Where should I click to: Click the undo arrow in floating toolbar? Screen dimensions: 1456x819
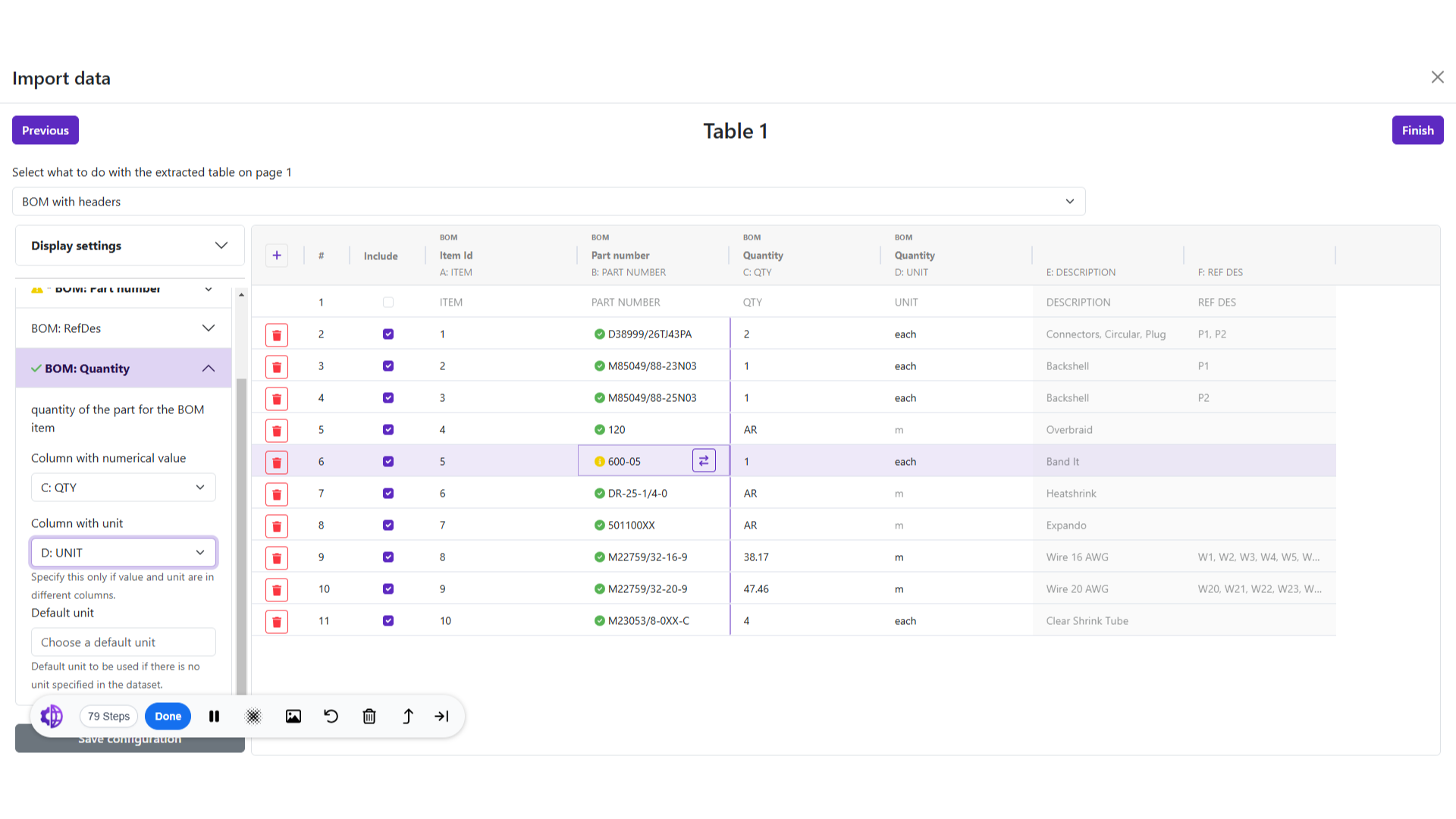click(x=331, y=716)
